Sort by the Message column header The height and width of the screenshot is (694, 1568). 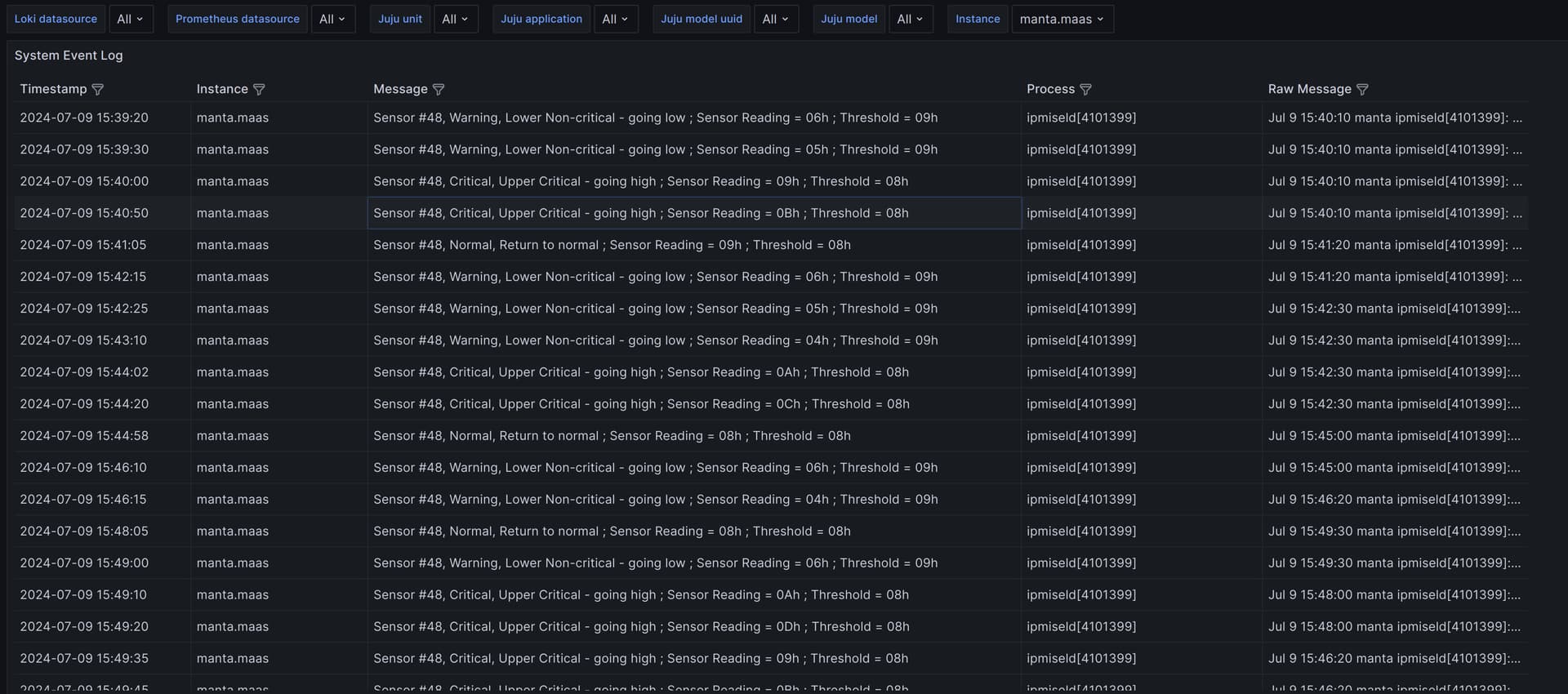pos(400,89)
